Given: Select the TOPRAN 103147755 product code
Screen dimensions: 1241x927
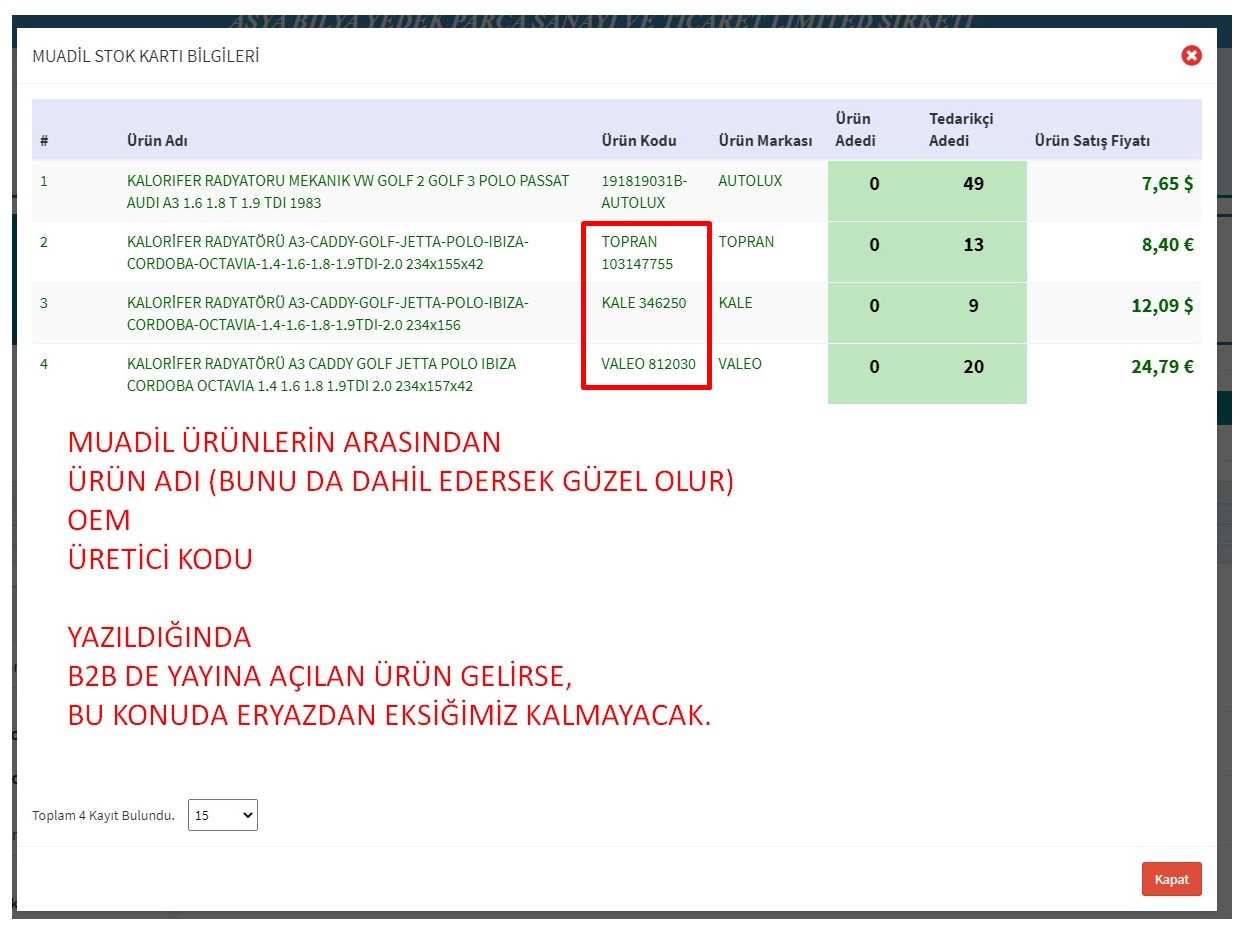Looking at the screenshot, I should pos(637,253).
